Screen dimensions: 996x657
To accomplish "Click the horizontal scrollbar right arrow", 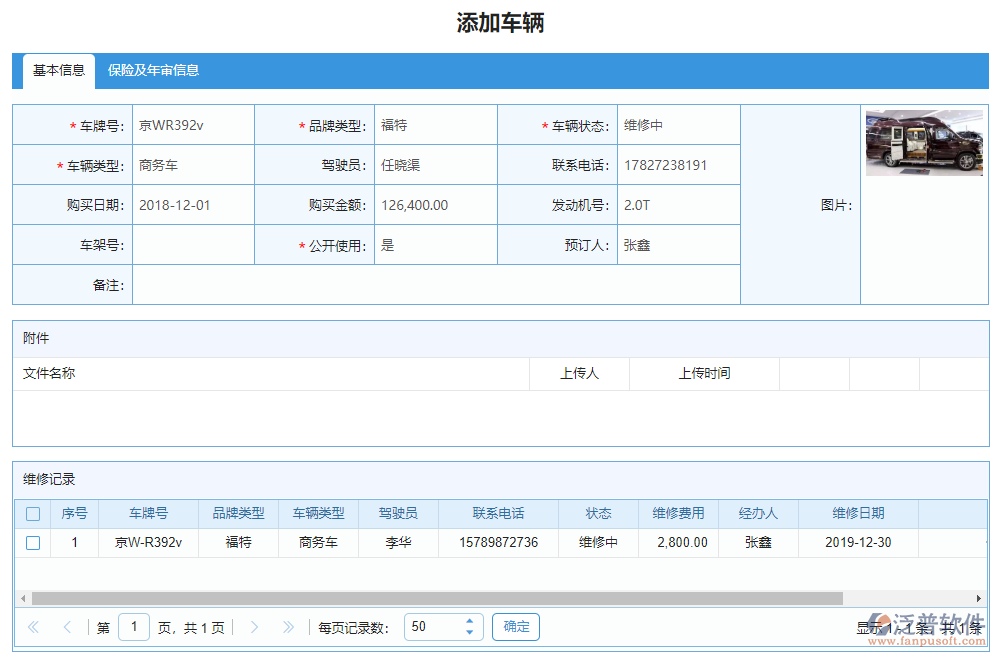I will pyautogui.click(x=981, y=598).
